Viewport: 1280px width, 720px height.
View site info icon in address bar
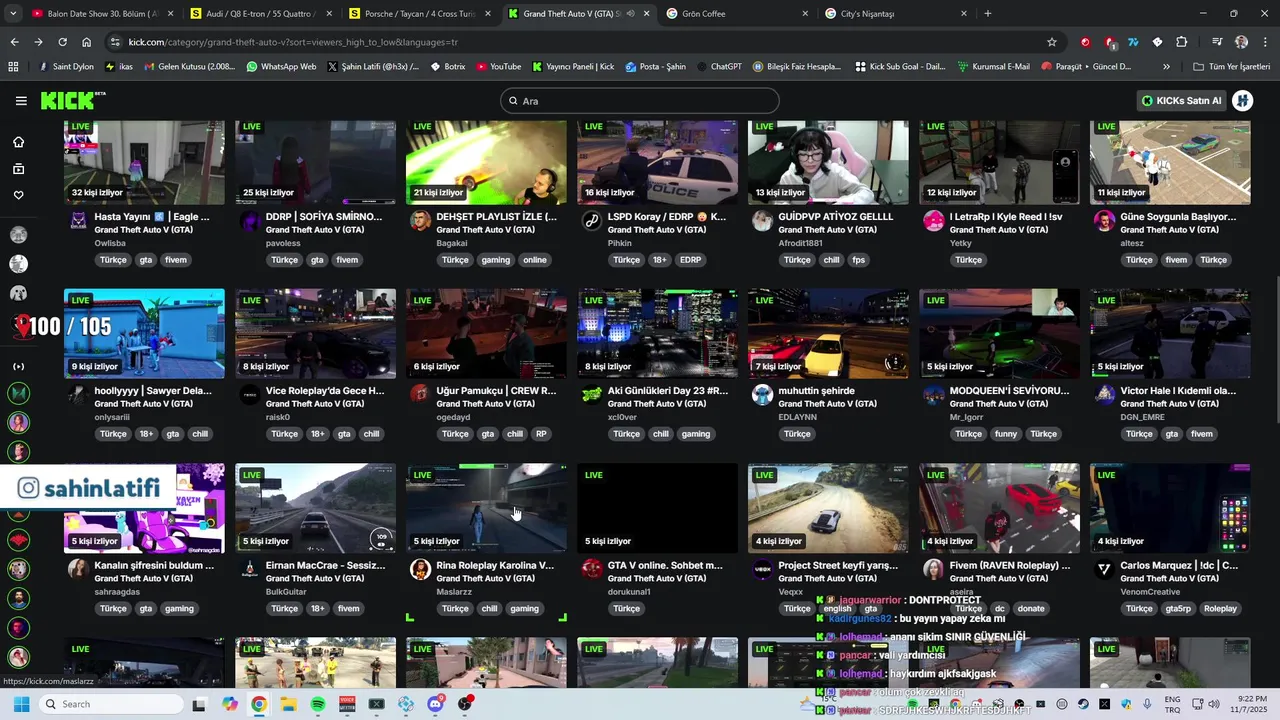tap(115, 42)
